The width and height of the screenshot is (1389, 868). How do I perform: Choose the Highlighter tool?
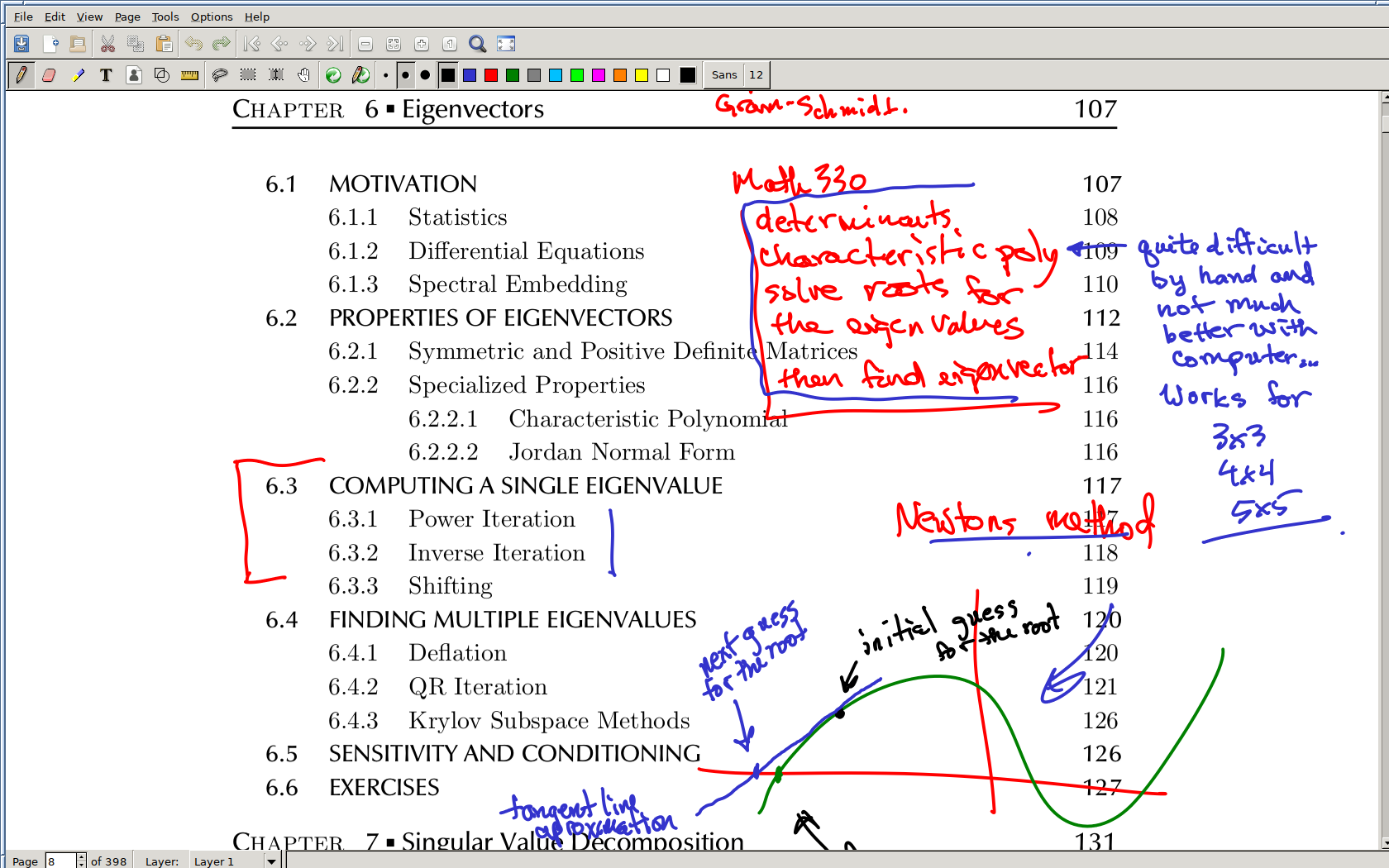click(78, 75)
